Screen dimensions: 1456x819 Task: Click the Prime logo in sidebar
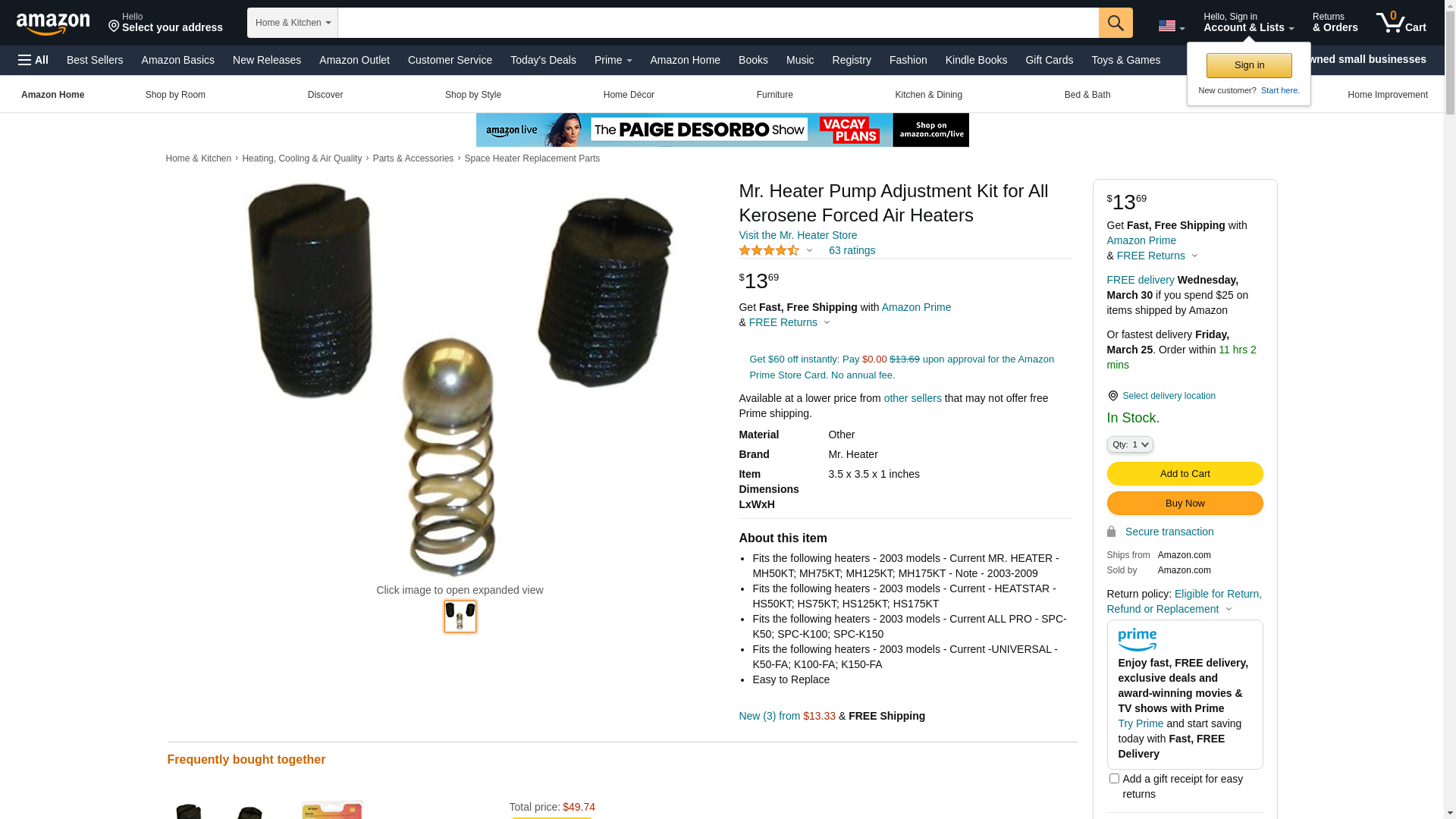pos(1137,640)
